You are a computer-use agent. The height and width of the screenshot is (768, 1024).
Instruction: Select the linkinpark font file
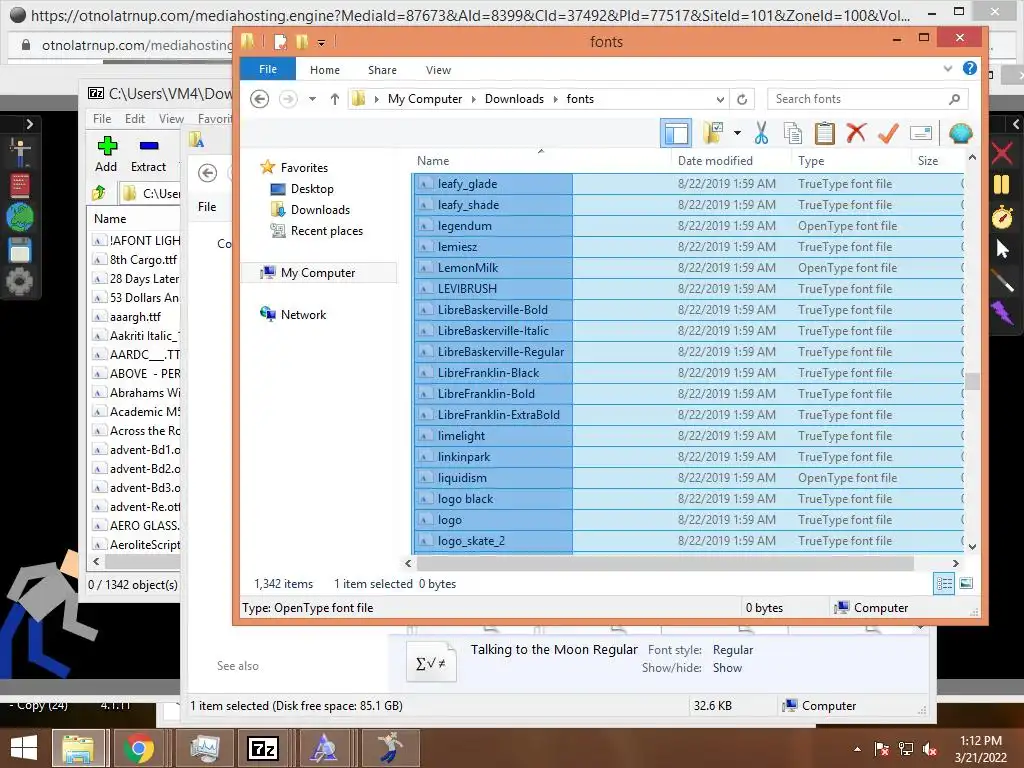[x=464, y=457]
